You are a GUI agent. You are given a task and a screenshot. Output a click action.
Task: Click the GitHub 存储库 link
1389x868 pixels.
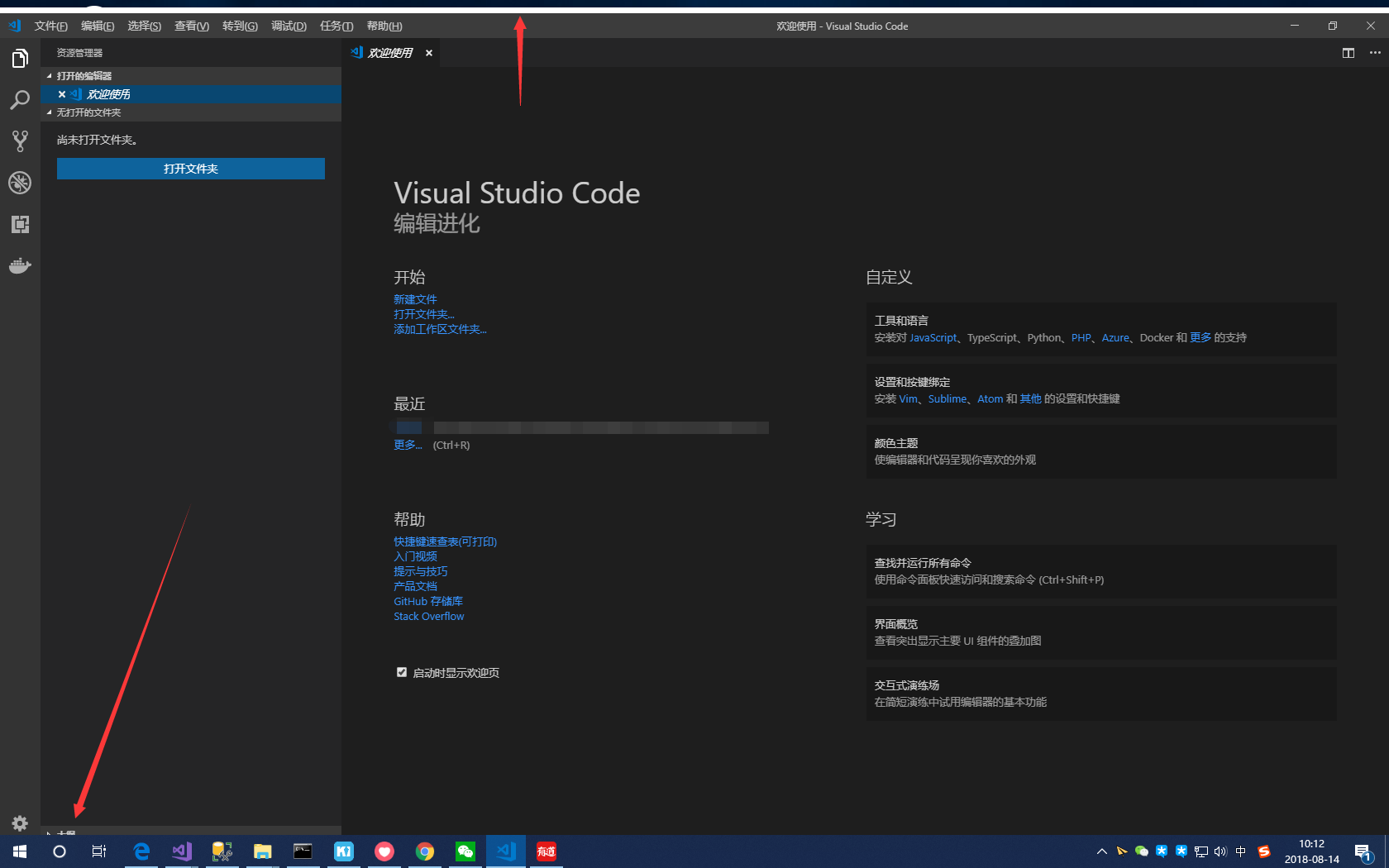(x=428, y=601)
